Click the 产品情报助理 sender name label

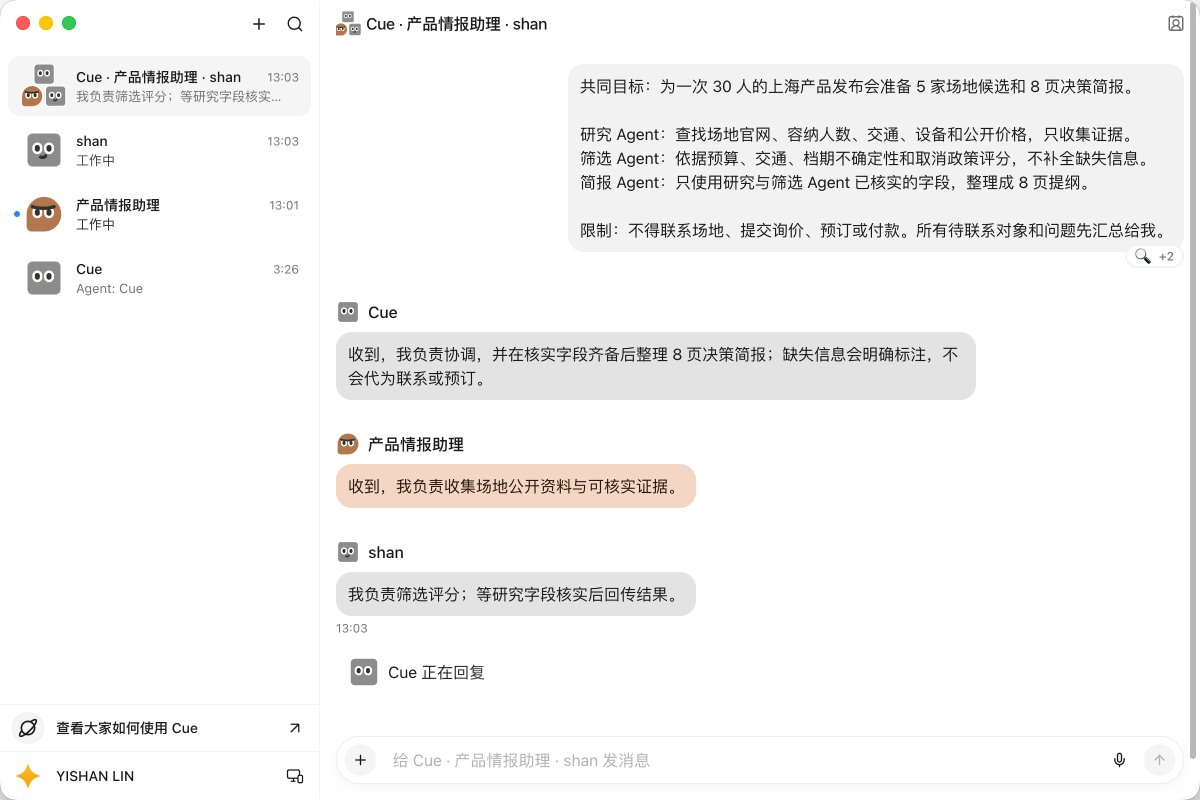pyautogui.click(x=416, y=444)
